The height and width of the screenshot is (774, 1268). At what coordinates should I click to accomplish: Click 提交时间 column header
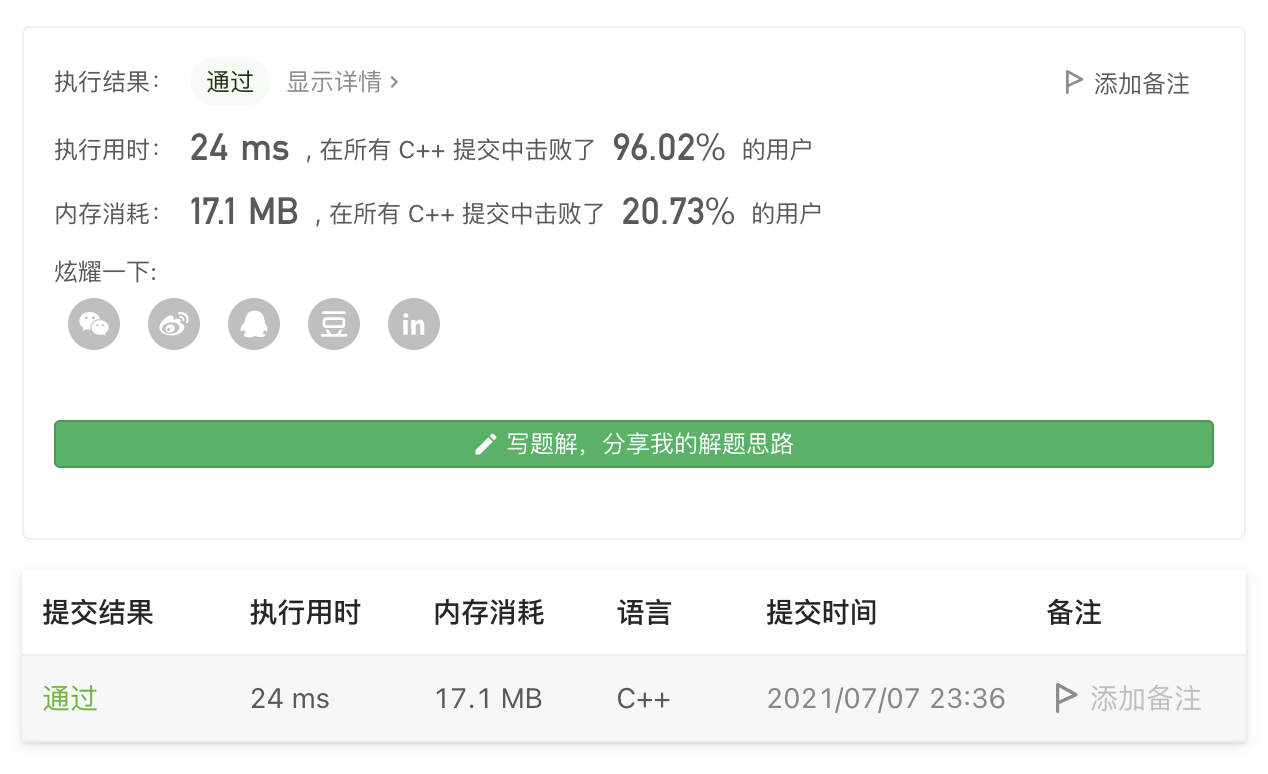click(821, 612)
